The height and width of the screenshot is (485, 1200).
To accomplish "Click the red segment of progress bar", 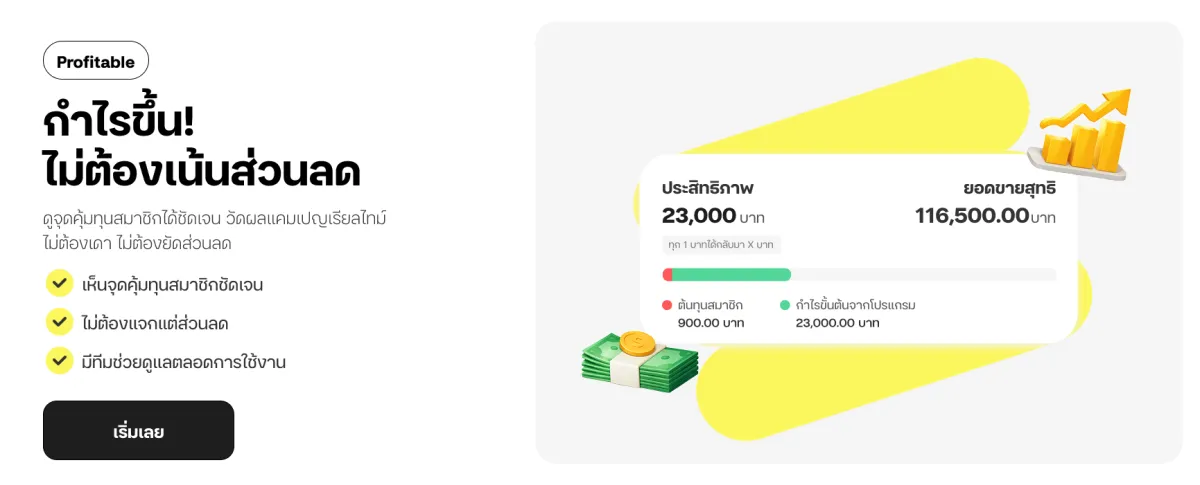I will (x=667, y=274).
